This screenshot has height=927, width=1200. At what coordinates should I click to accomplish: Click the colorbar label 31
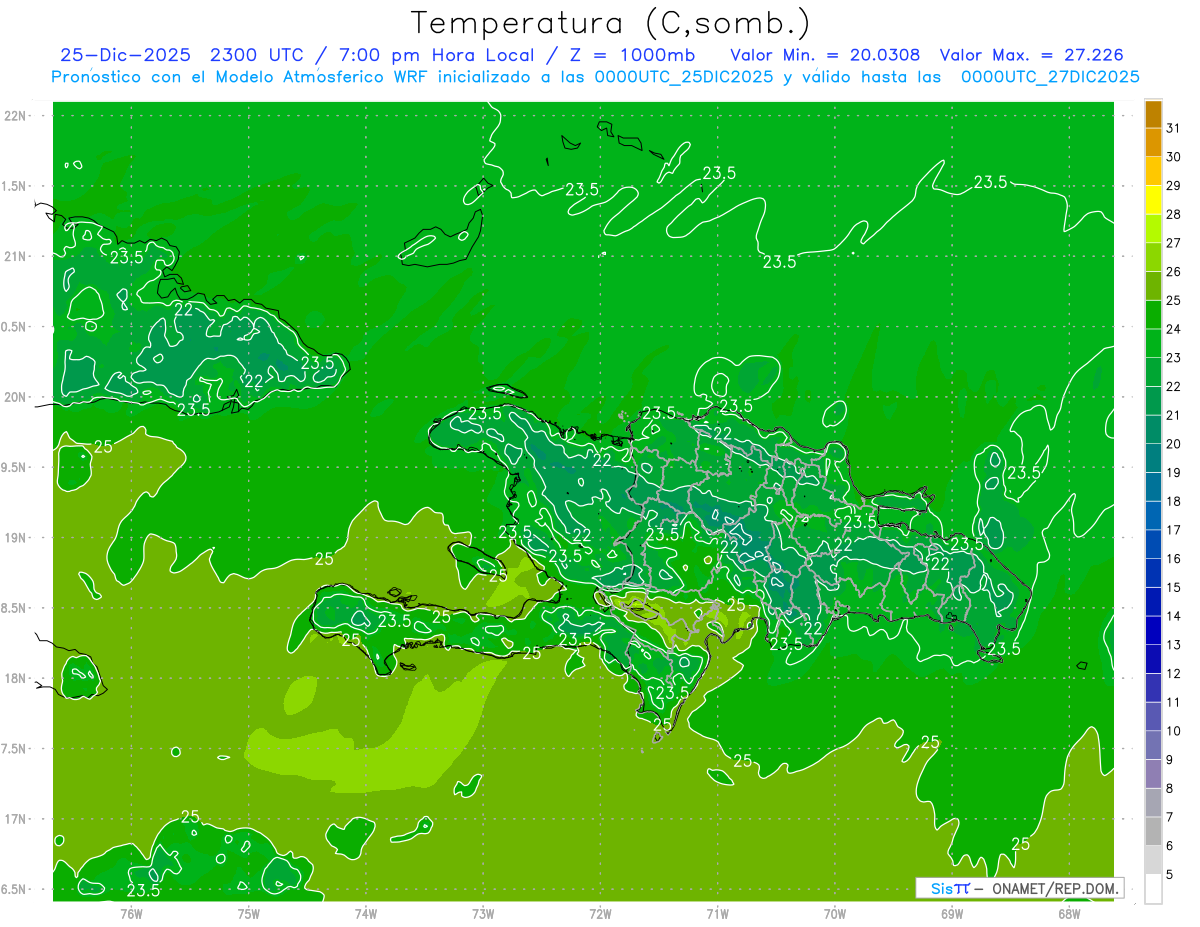[x=1173, y=128]
